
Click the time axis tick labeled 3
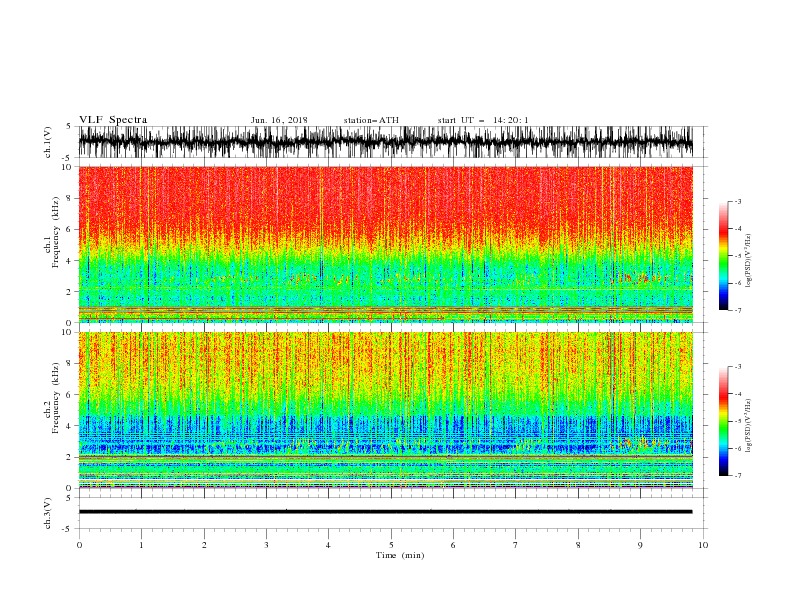[x=266, y=545]
